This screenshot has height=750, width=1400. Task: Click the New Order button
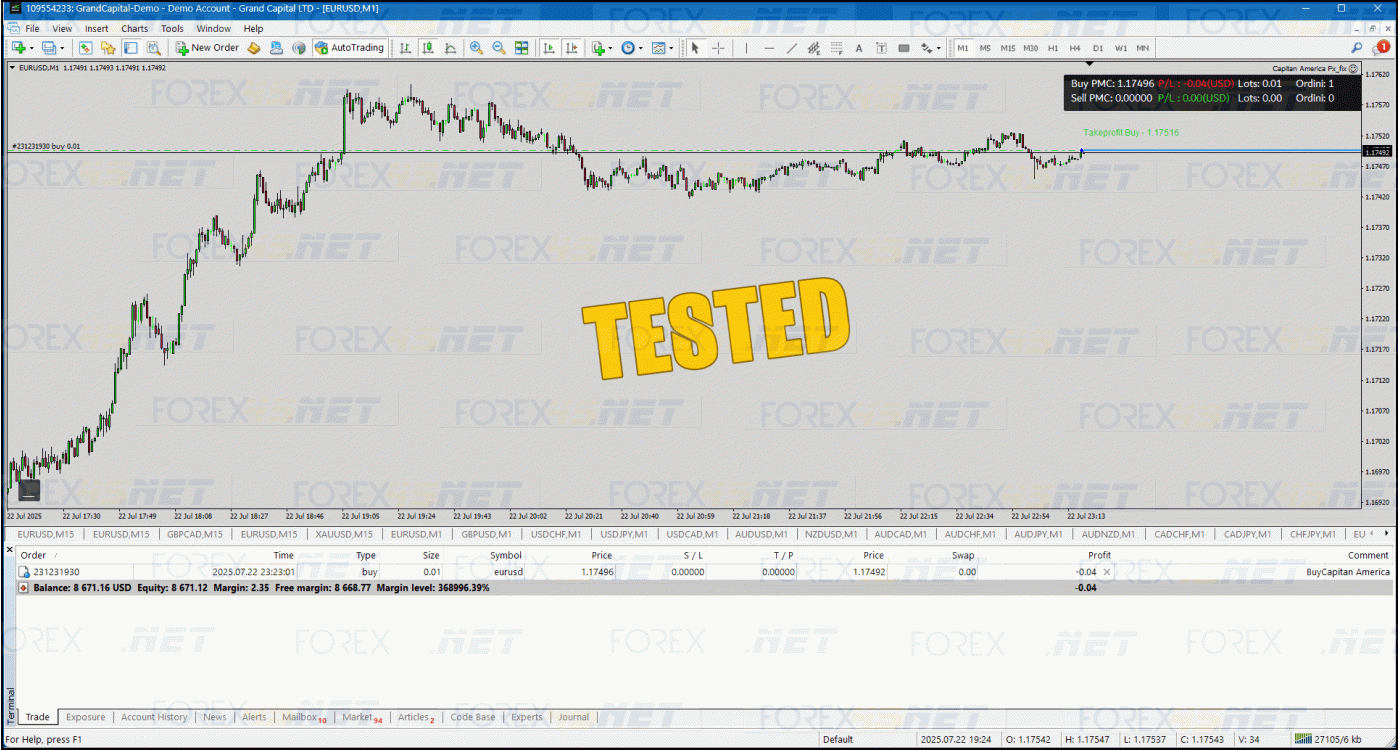click(207, 48)
